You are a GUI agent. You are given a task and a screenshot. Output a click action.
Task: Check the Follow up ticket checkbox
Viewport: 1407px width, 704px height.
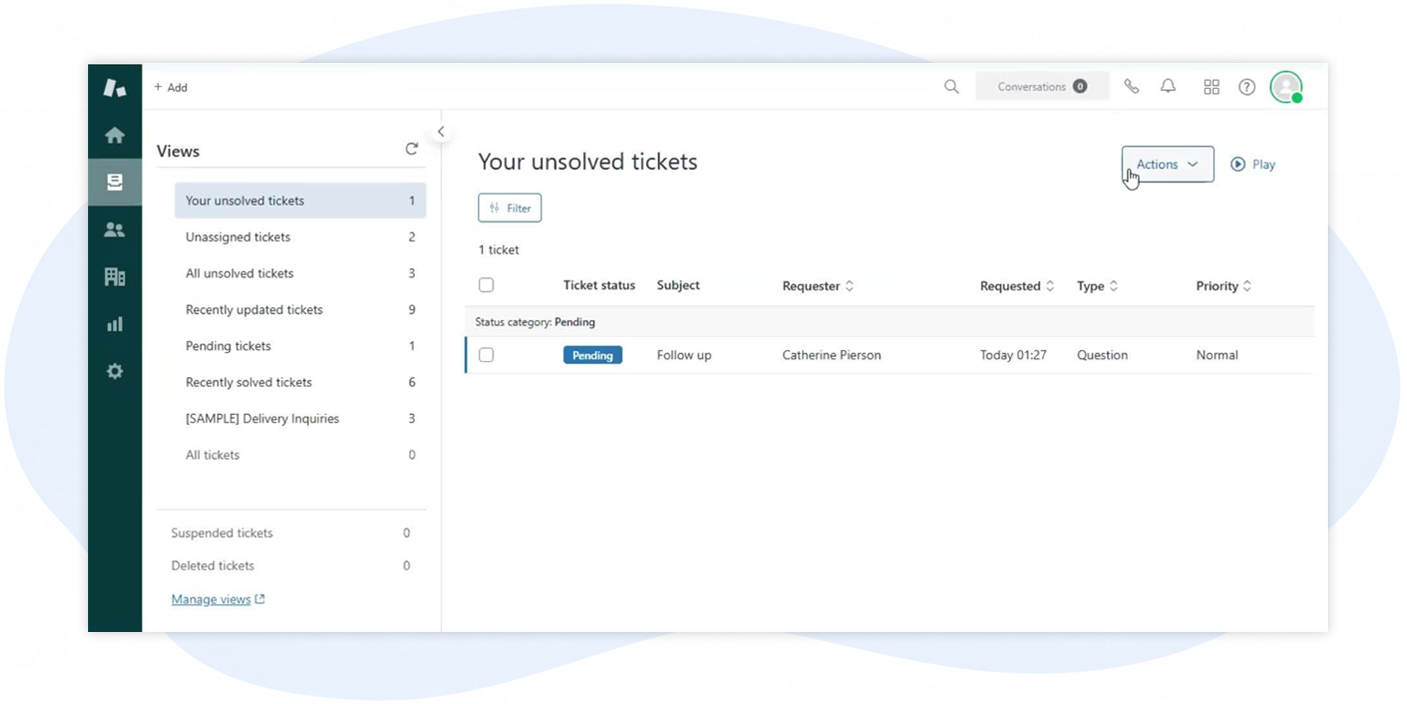pos(486,355)
